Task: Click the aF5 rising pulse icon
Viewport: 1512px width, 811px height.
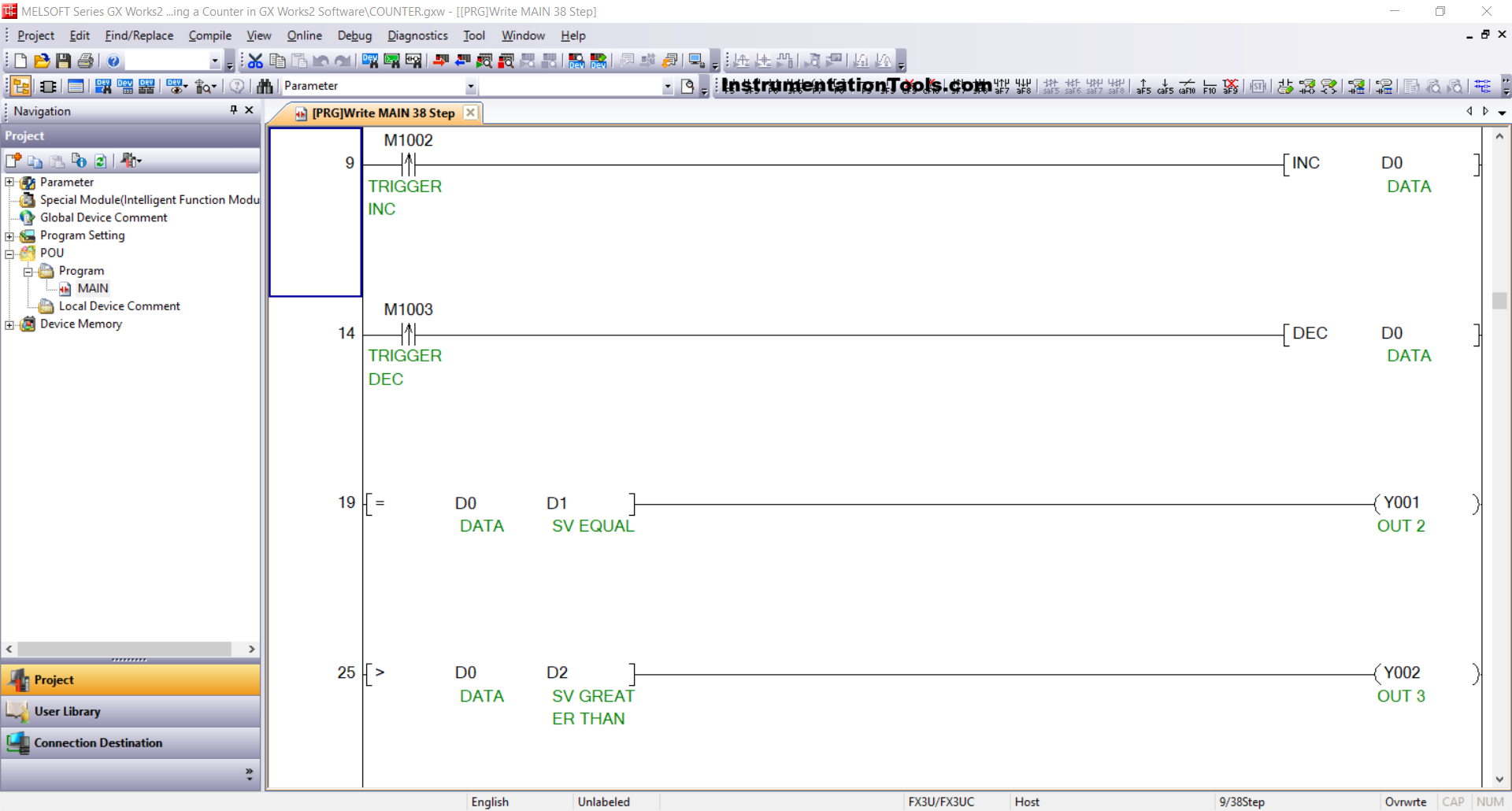Action: [x=1143, y=86]
